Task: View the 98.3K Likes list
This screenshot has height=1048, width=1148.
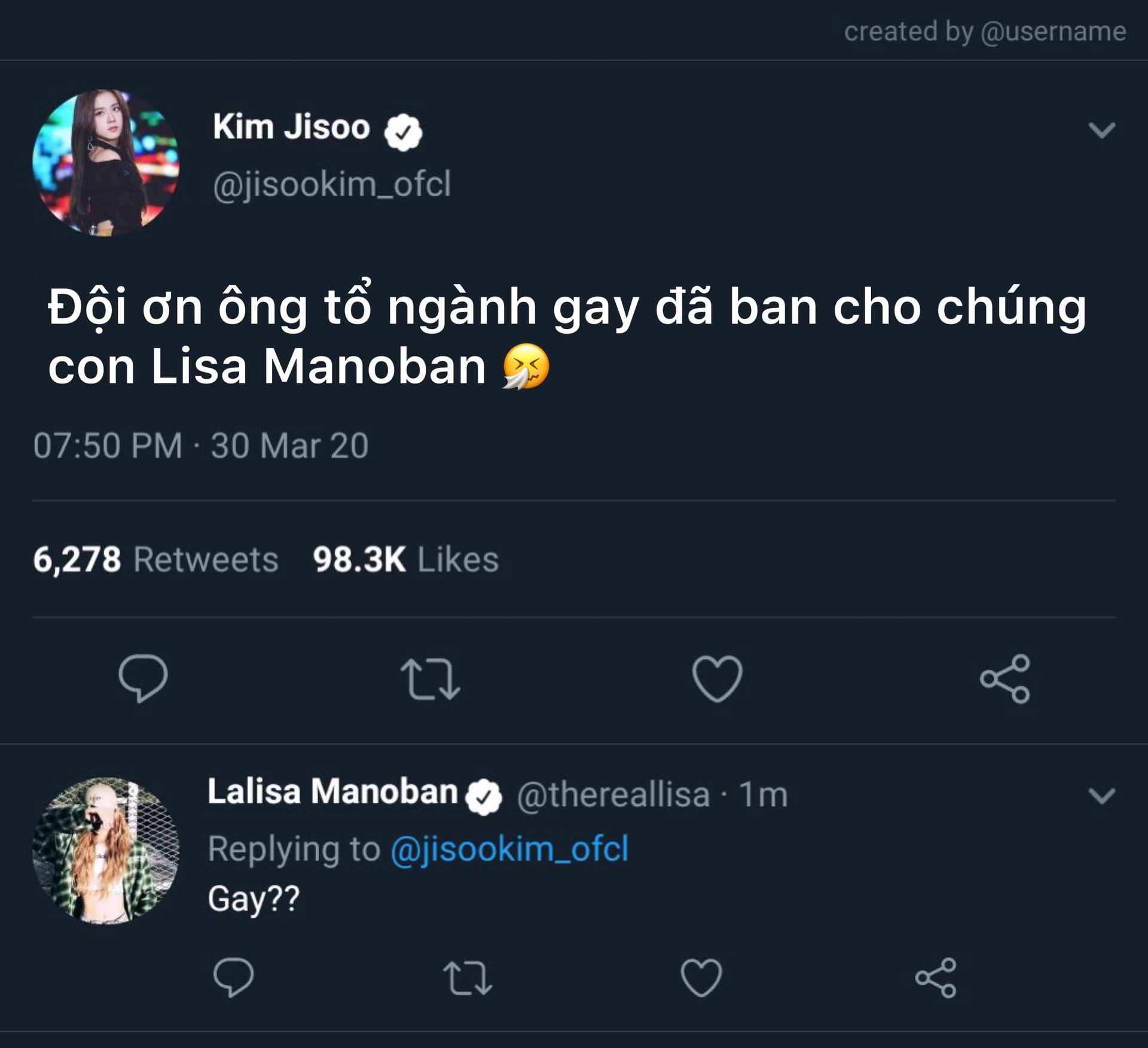Action: pyautogui.click(x=405, y=560)
